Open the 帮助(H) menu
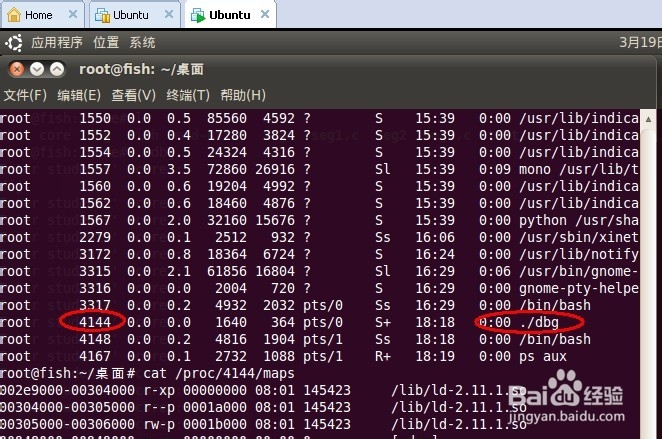This screenshot has height=439, width=662. [243, 95]
